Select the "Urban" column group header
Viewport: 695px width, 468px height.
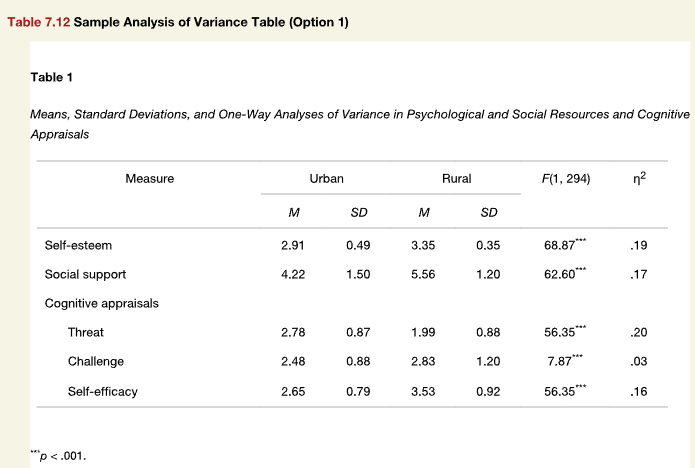pos(326,179)
